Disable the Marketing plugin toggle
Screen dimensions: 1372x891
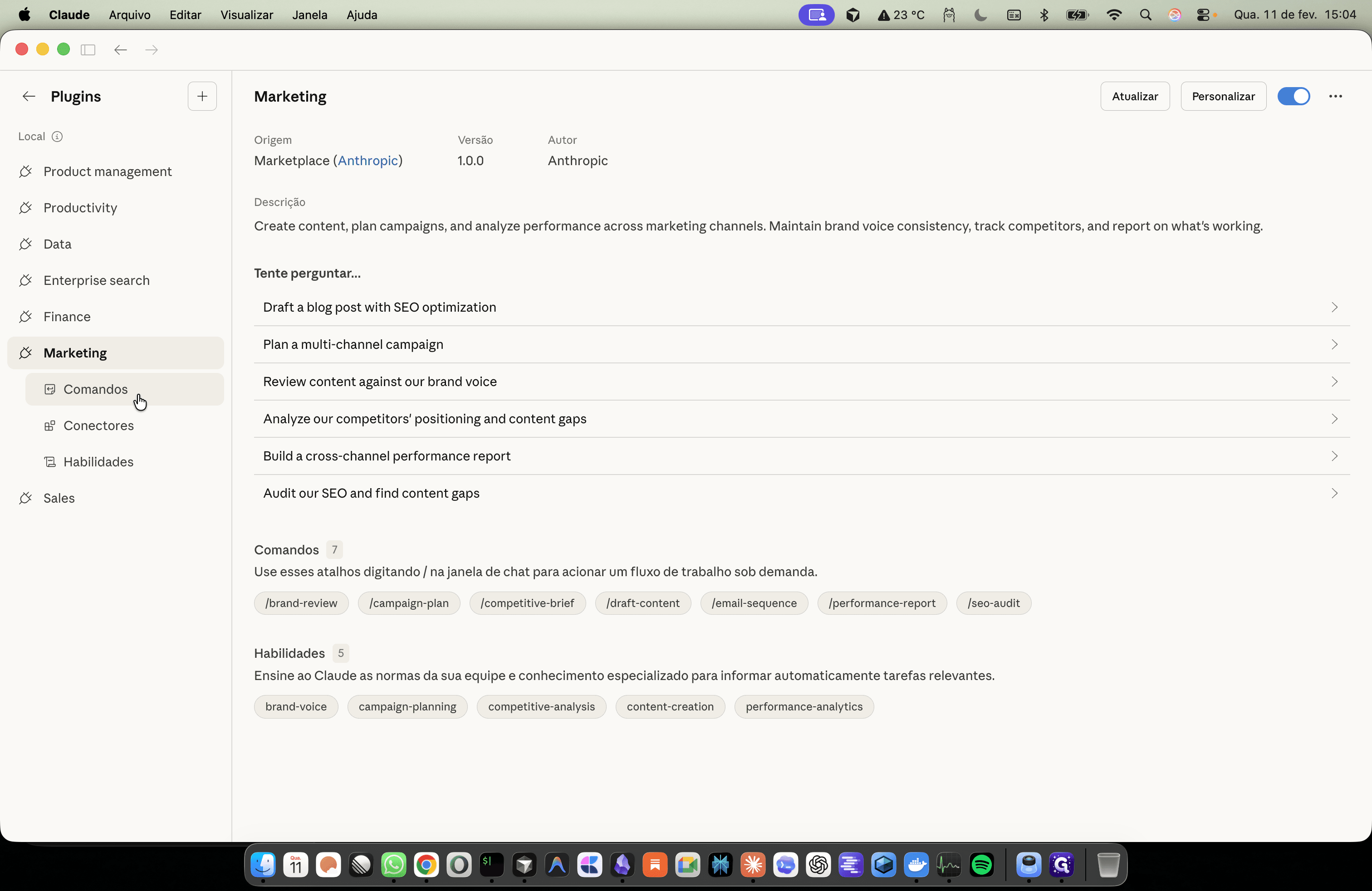click(1294, 96)
